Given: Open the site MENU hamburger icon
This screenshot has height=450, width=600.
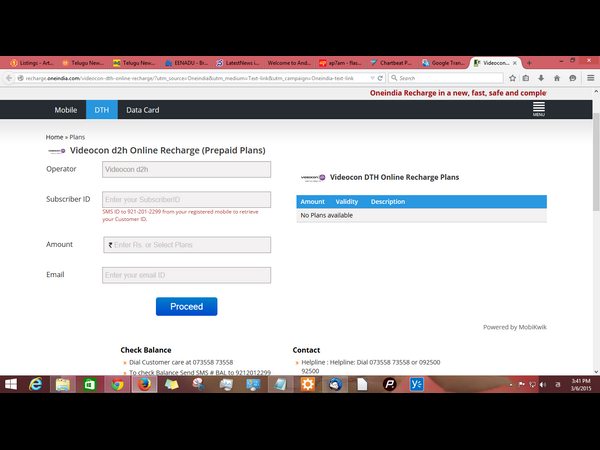Looking at the screenshot, I should click(538, 108).
